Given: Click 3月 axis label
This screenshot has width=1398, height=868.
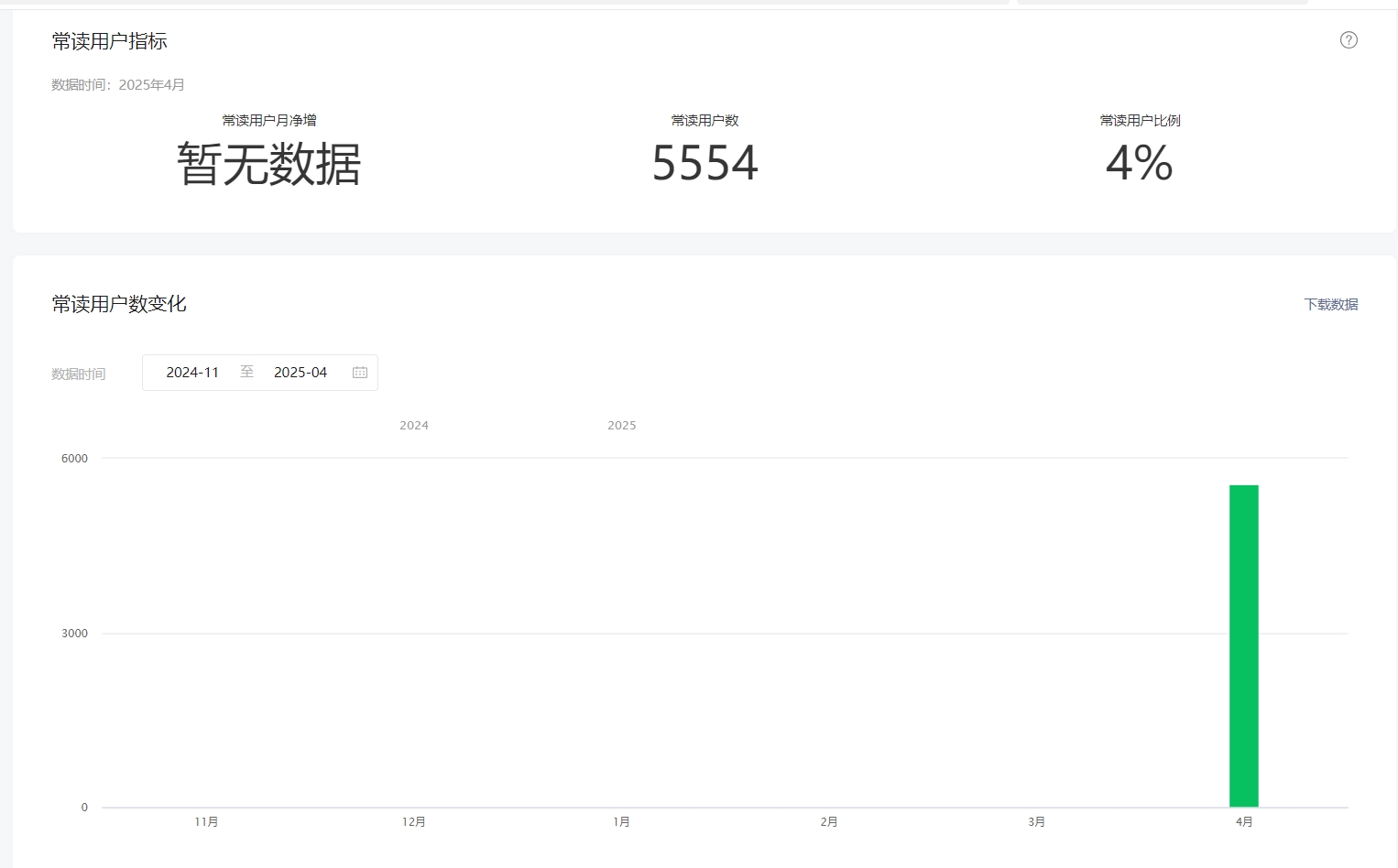Looking at the screenshot, I should click(1036, 822).
